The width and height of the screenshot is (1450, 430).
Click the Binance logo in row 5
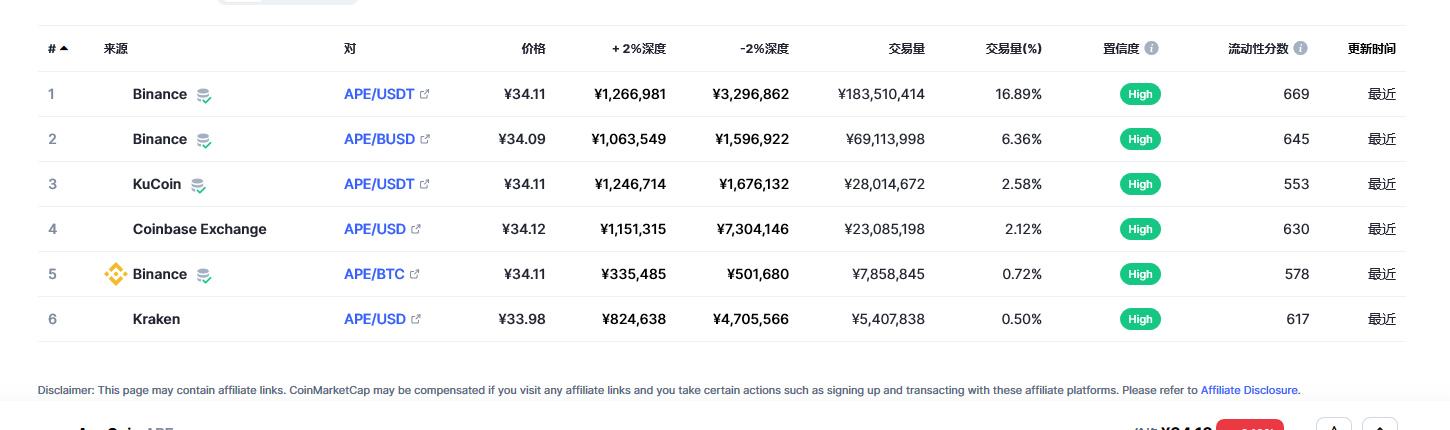[116, 274]
